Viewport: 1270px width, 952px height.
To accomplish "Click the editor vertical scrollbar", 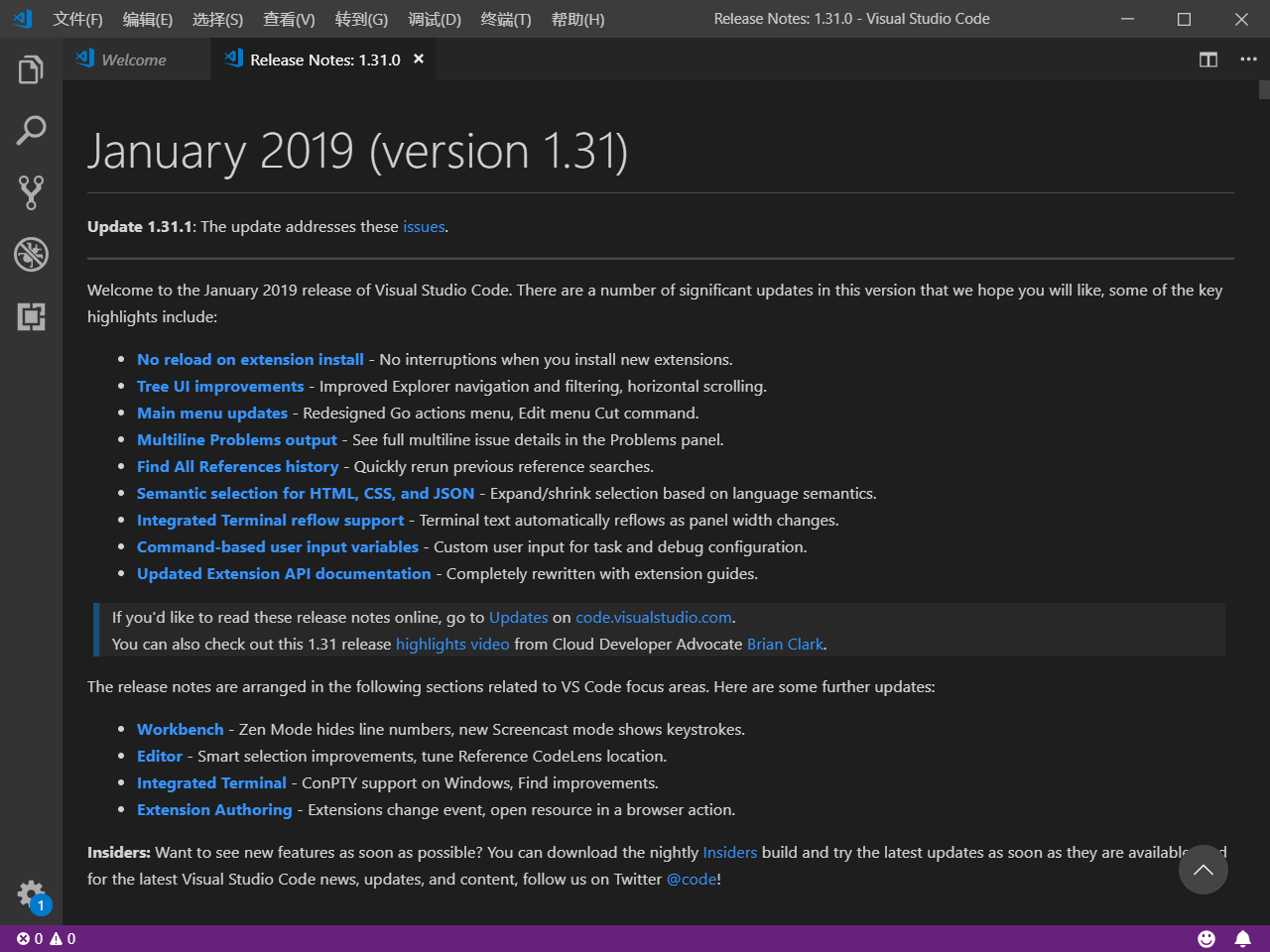I will pyautogui.click(x=1262, y=91).
